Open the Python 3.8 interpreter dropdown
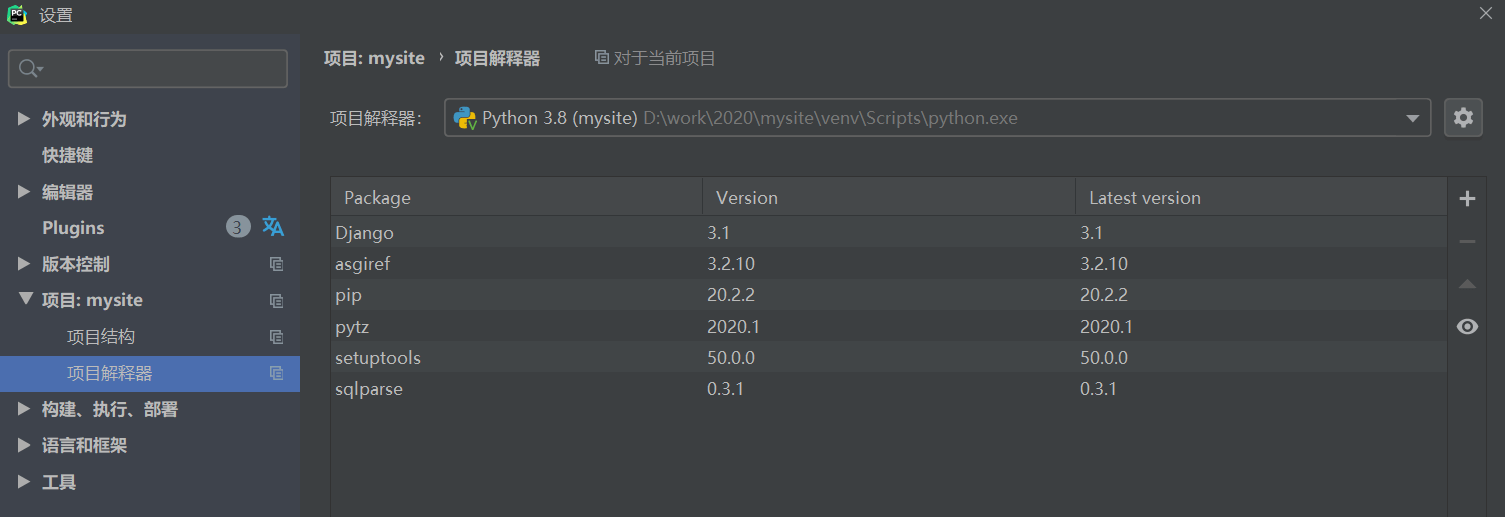Screen dimensions: 1505x517 point(937,118)
